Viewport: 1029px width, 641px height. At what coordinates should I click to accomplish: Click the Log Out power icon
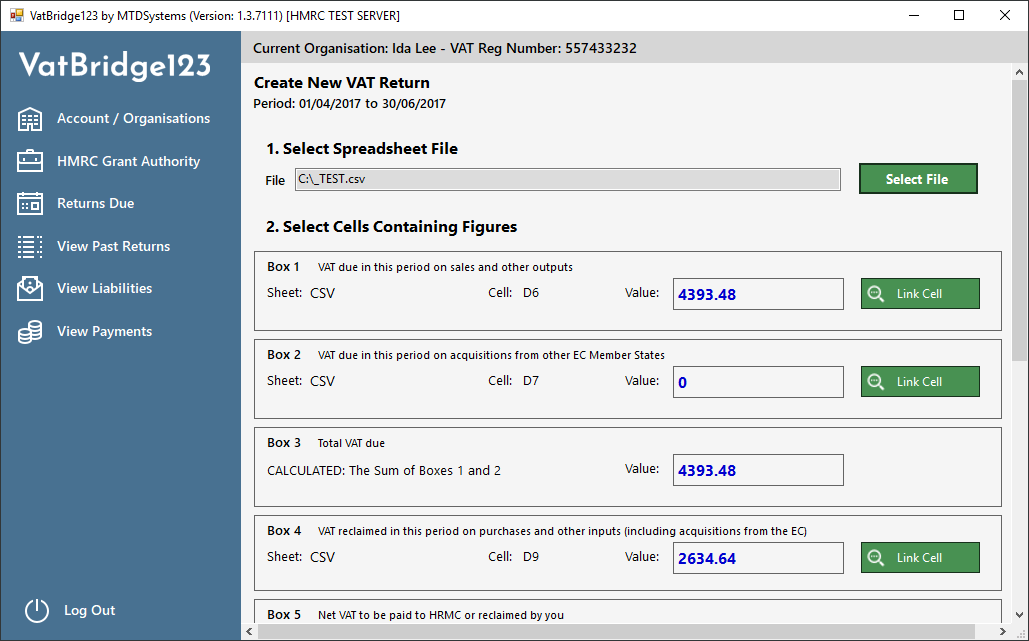(37, 611)
